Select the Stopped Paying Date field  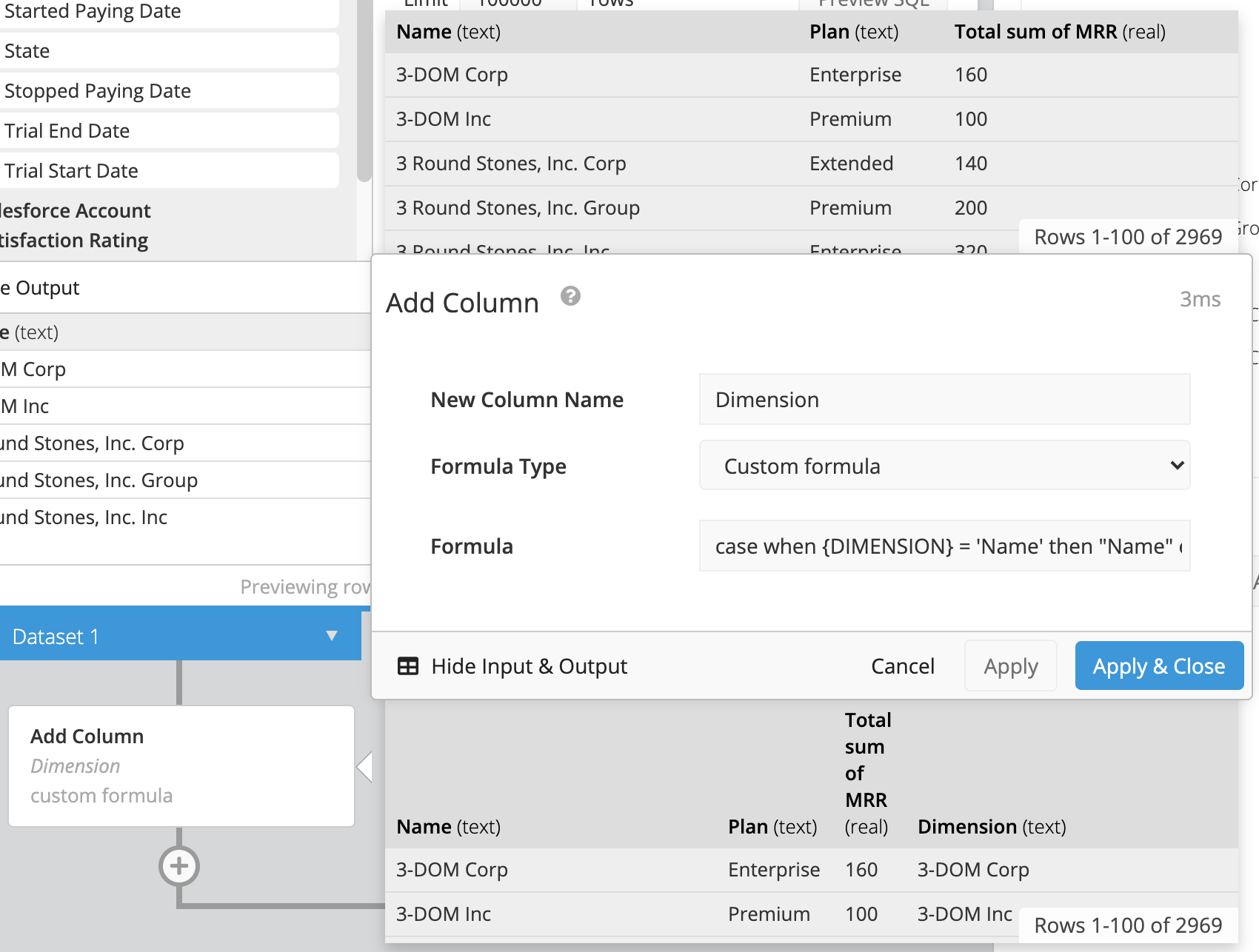tap(169, 91)
